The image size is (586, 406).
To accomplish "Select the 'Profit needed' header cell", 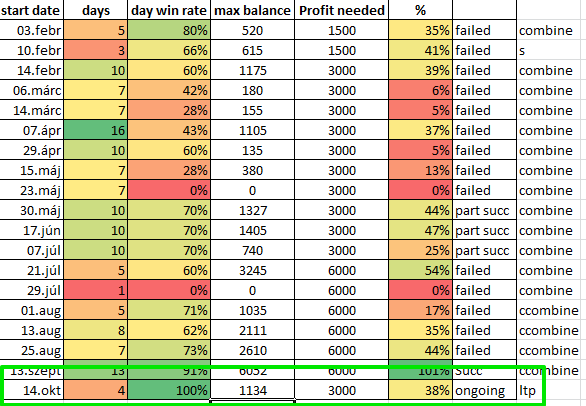I will coord(342,10).
